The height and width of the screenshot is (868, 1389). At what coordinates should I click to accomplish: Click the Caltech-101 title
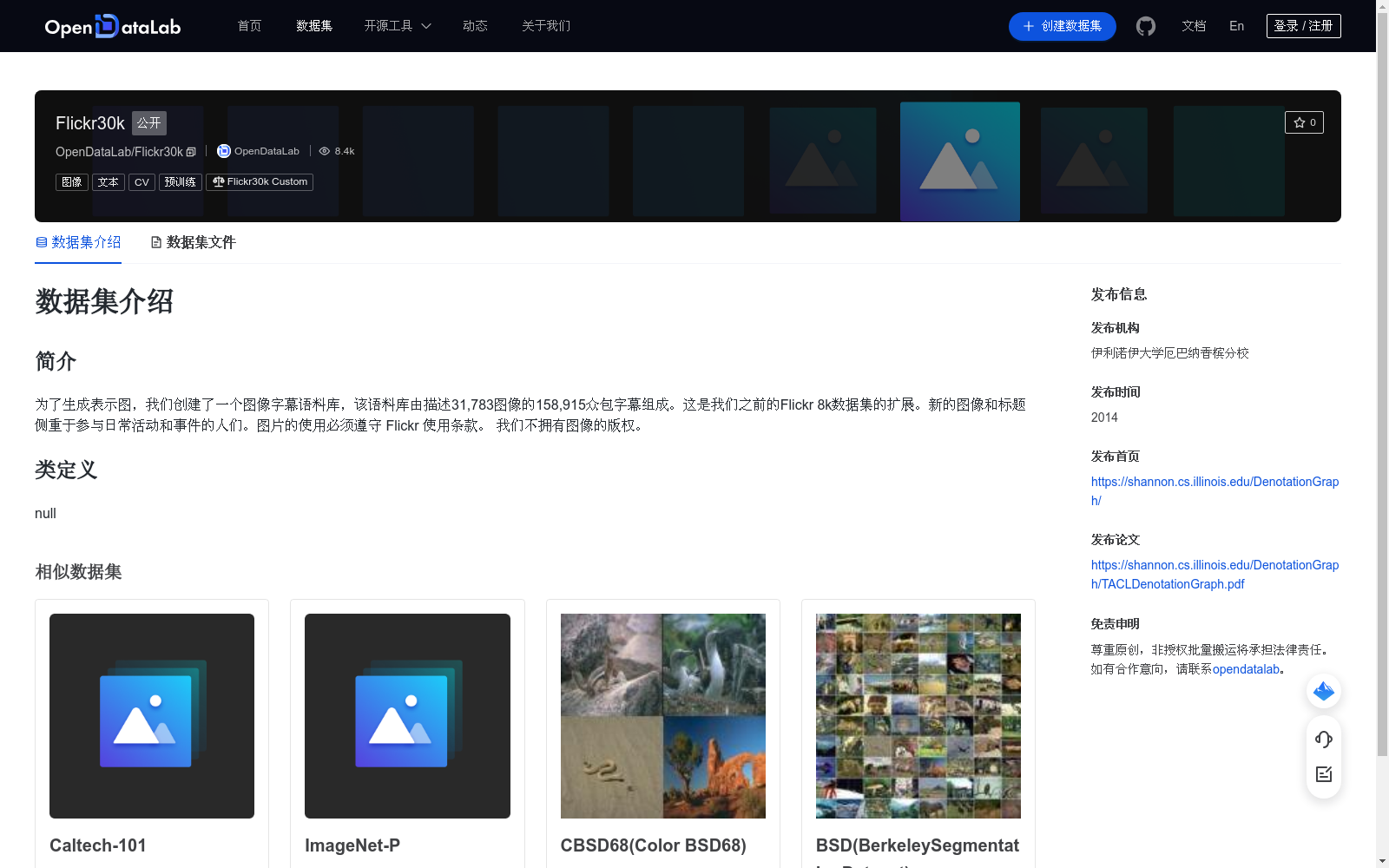click(x=98, y=845)
